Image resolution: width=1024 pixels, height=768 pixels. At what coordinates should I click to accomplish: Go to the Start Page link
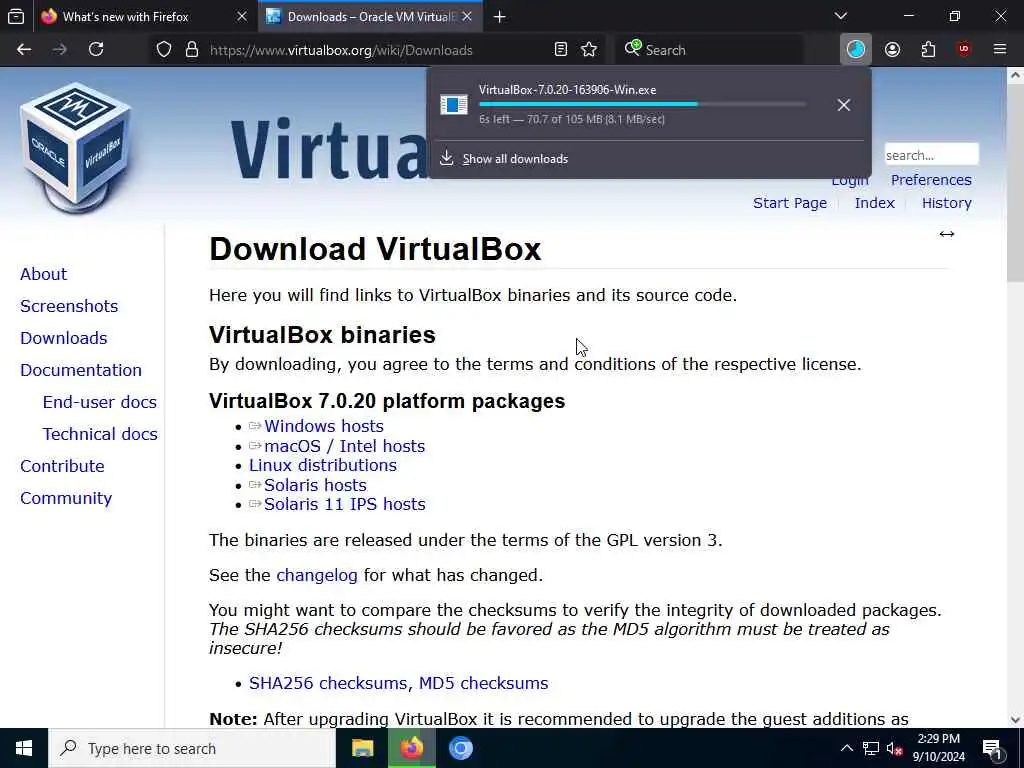coord(790,203)
